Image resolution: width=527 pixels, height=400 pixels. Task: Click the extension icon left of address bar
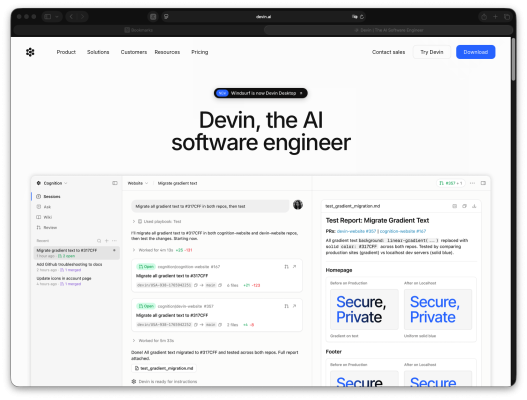153,16
